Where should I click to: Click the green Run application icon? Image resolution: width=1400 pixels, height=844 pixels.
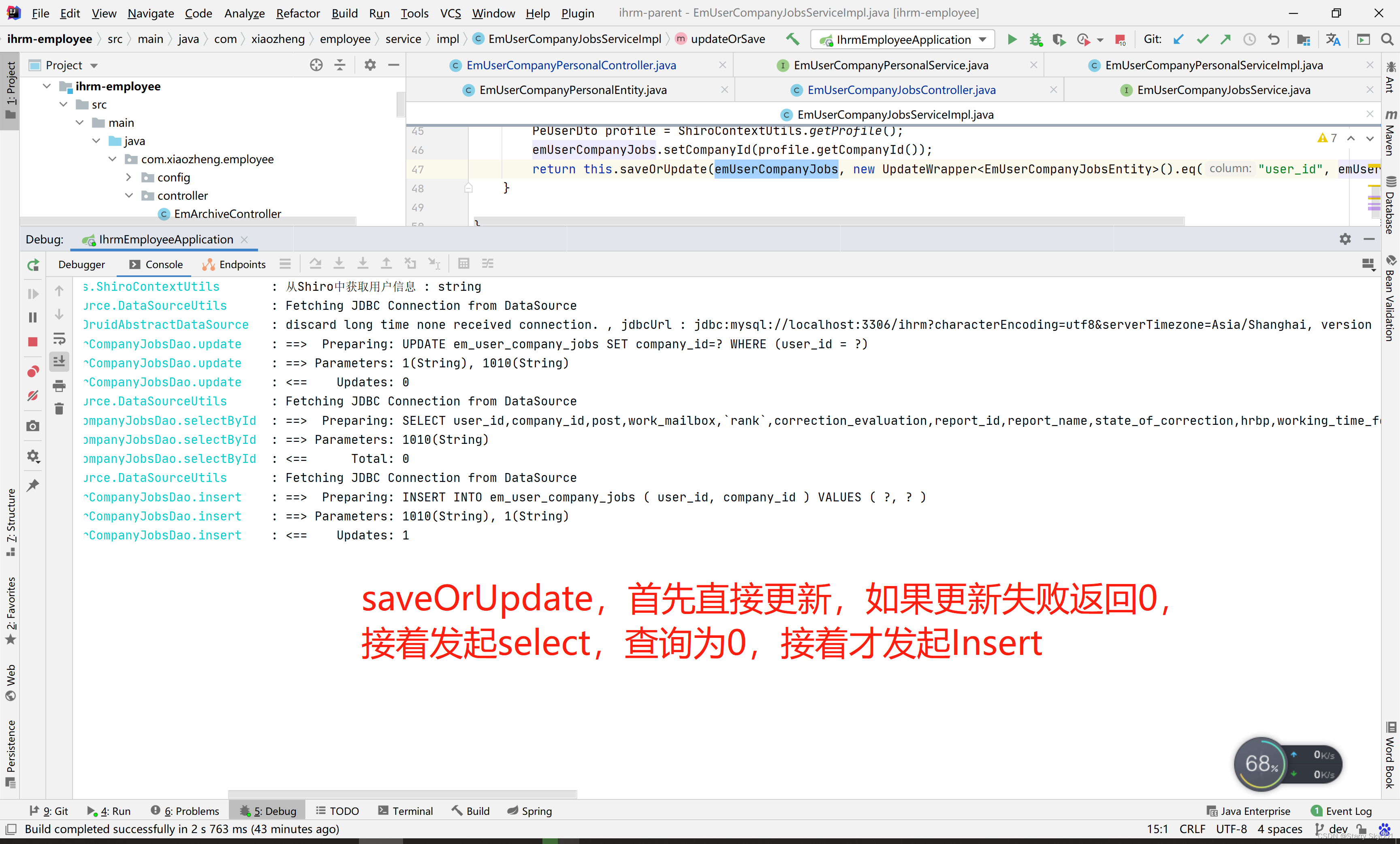1012,39
